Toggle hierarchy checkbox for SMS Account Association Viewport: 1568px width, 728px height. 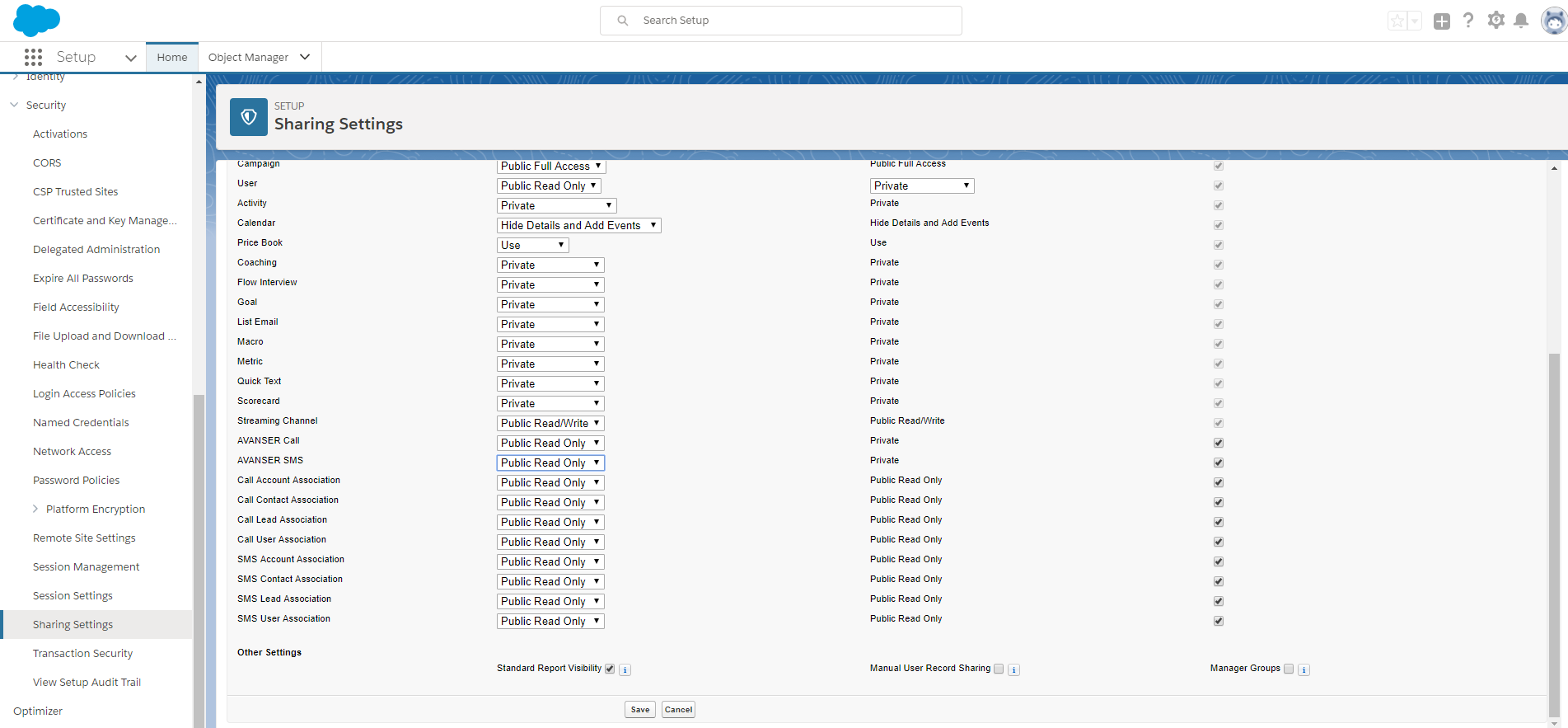pos(1219,561)
